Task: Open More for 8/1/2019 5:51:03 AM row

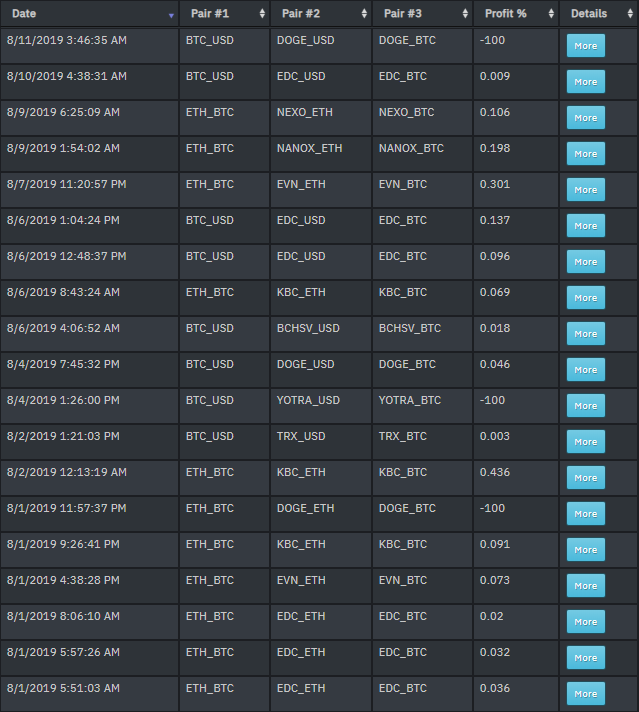Action: [585, 693]
